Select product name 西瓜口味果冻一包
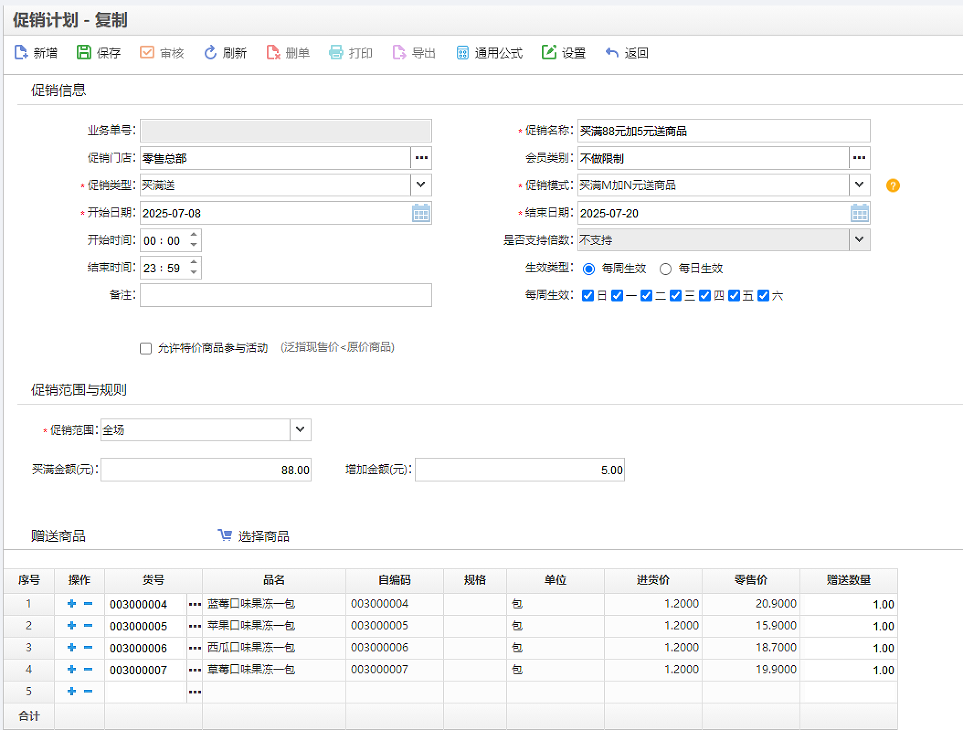 [251, 648]
